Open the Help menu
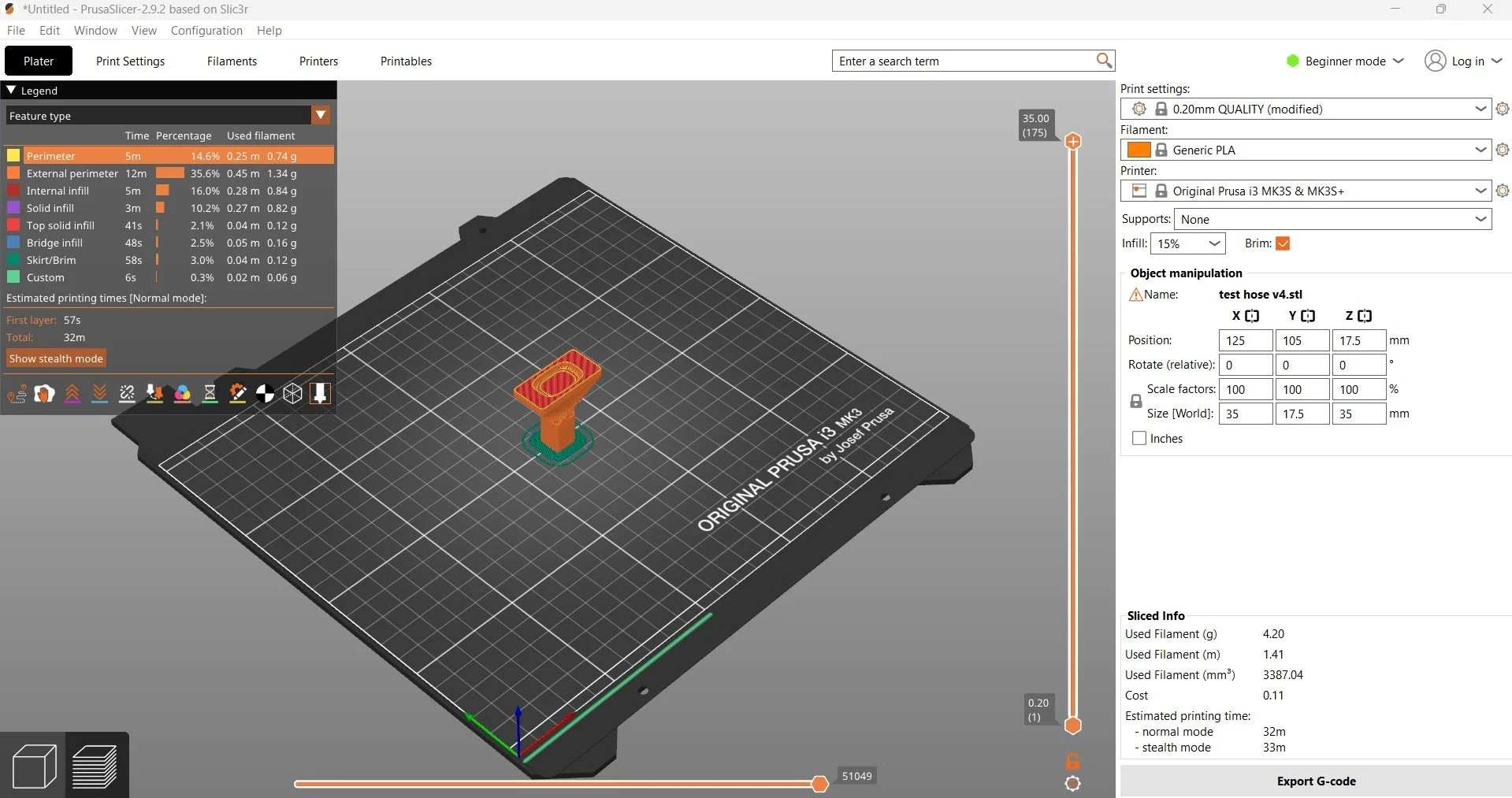This screenshot has width=1512, height=798. tap(269, 30)
